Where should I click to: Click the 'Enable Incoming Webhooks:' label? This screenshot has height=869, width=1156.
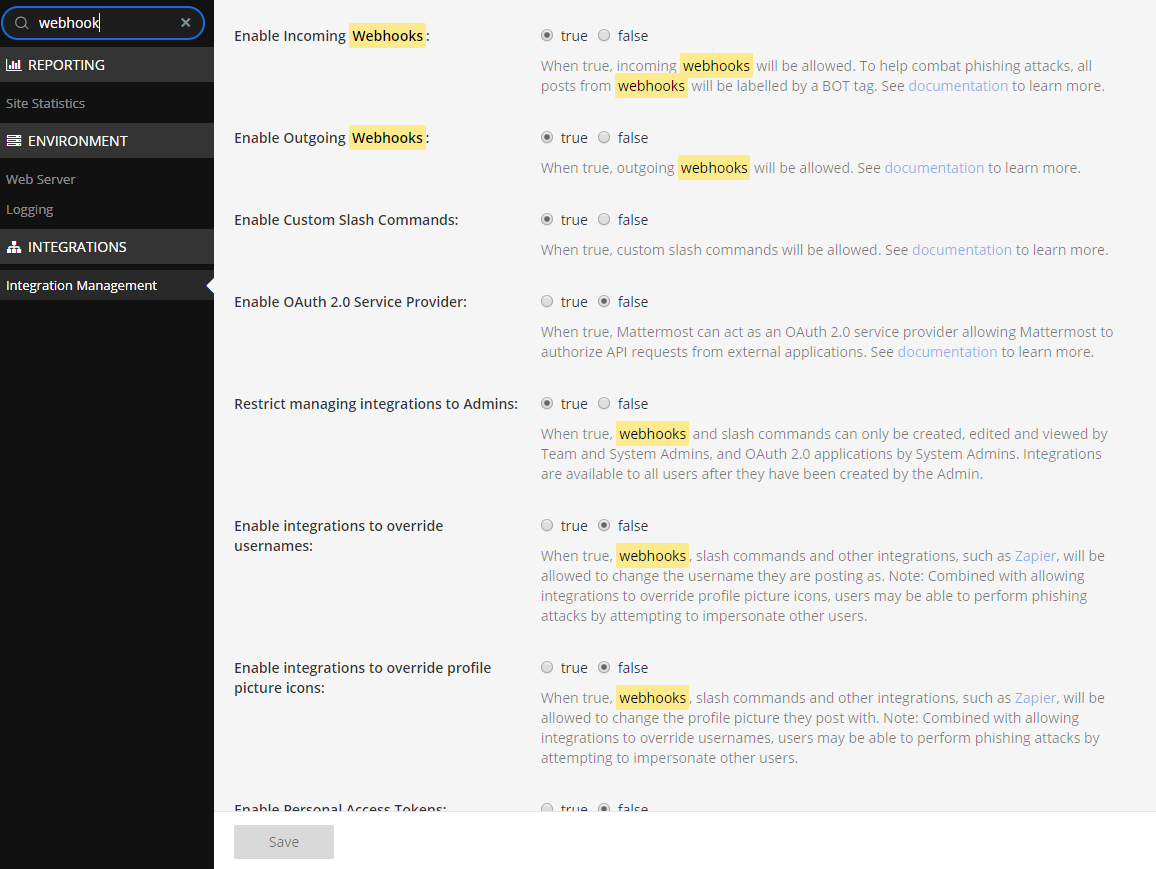[332, 35]
